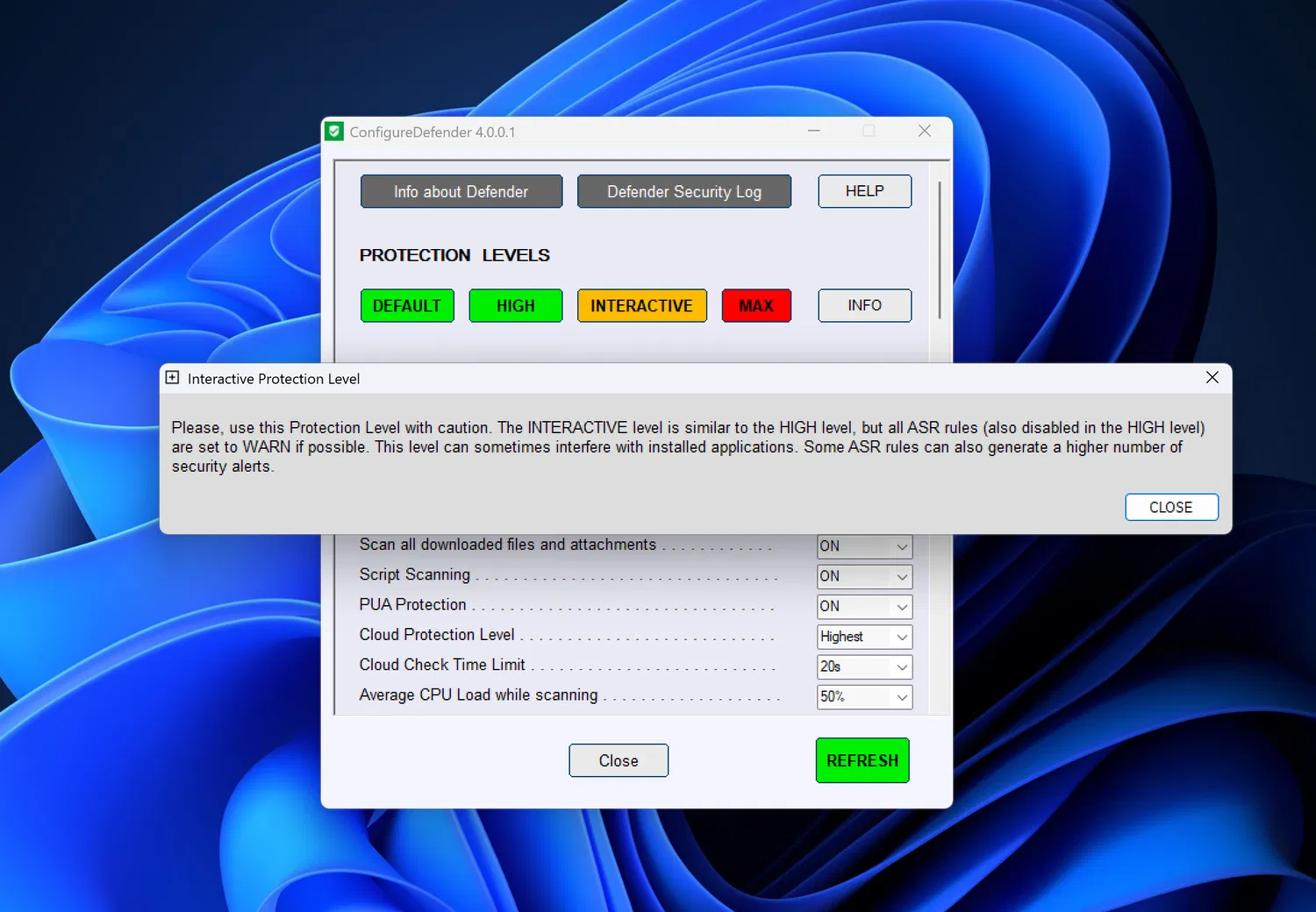This screenshot has height=912, width=1316.
Task: Close the ConfigureDefender window
Action: (x=925, y=131)
